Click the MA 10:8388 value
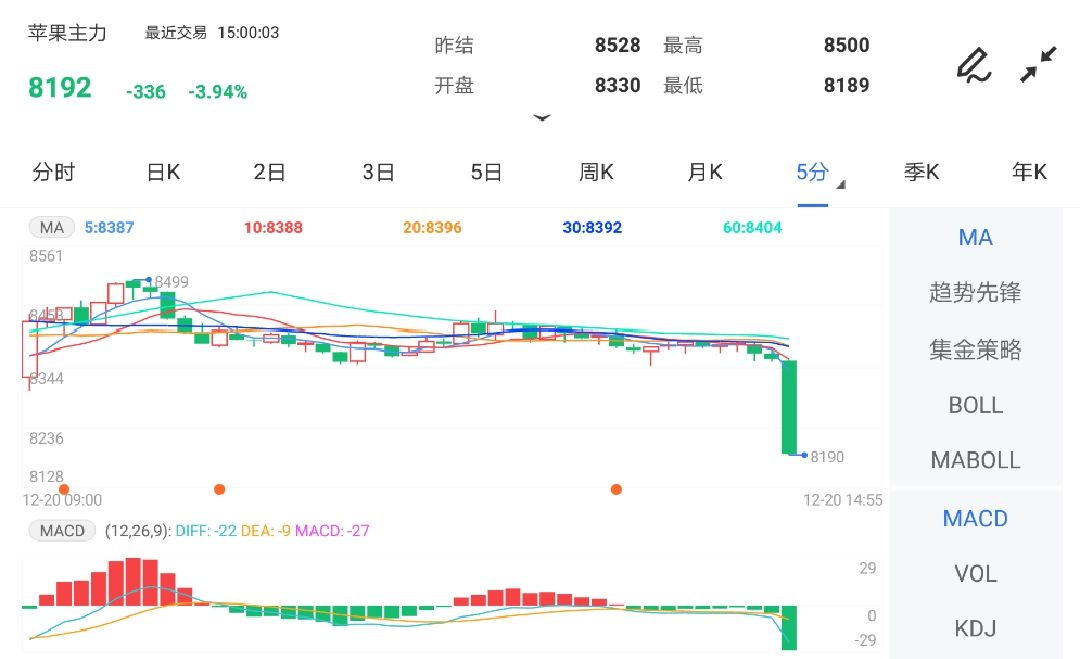The height and width of the screenshot is (659, 1080). point(273,227)
